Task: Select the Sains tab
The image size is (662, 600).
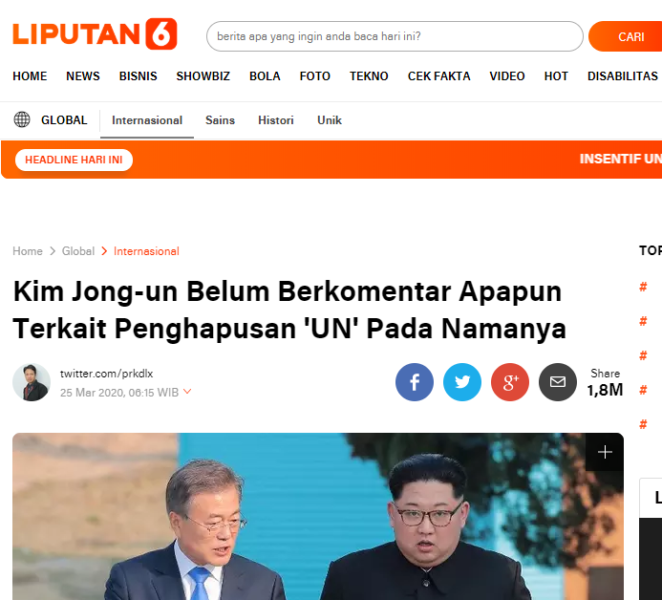Action: (220, 120)
